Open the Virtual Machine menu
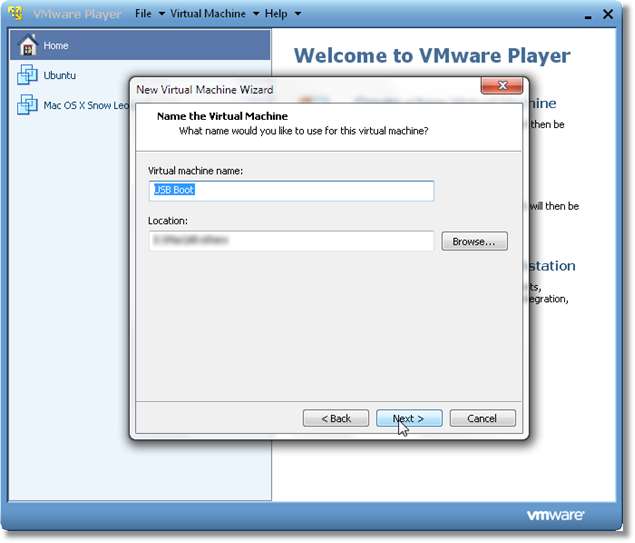 [x=208, y=13]
